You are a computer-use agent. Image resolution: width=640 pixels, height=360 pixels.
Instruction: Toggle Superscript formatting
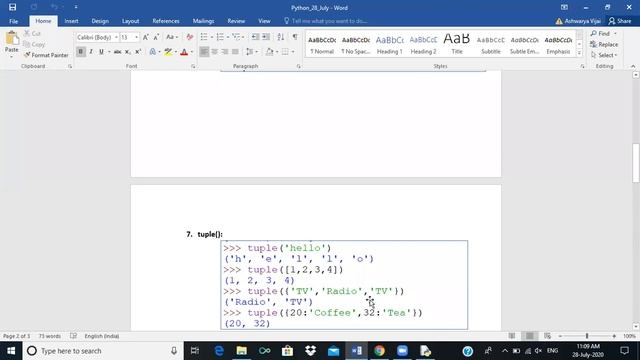pyautogui.click(x=138, y=52)
